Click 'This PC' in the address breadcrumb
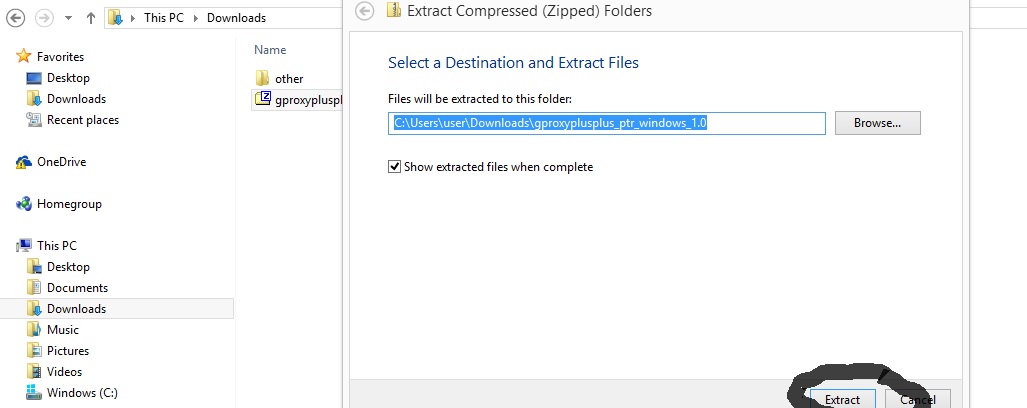1027x408 pixels. click(164, 18)
